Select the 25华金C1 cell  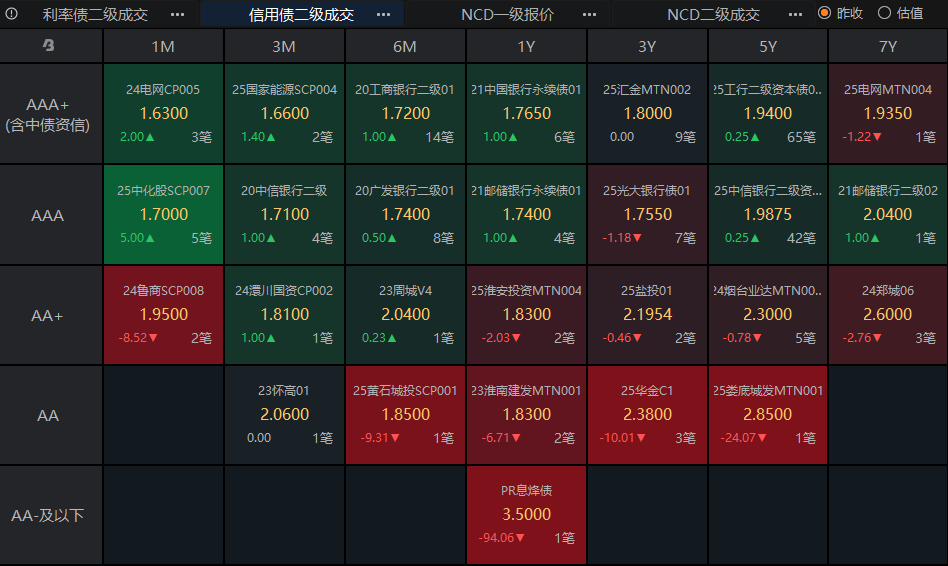click(647, 415)
